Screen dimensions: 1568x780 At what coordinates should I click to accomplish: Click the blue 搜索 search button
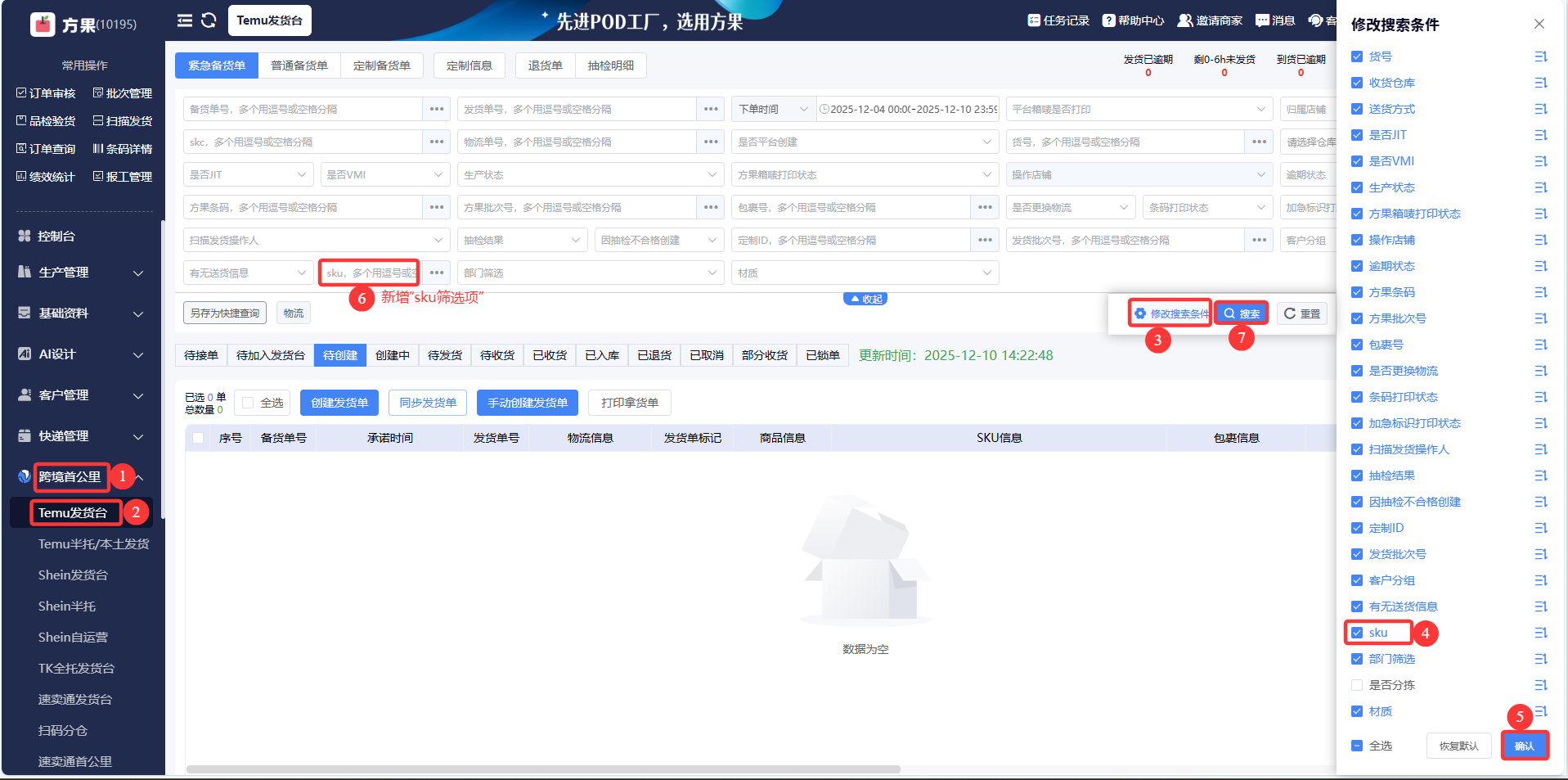[x=1242, y=313]
